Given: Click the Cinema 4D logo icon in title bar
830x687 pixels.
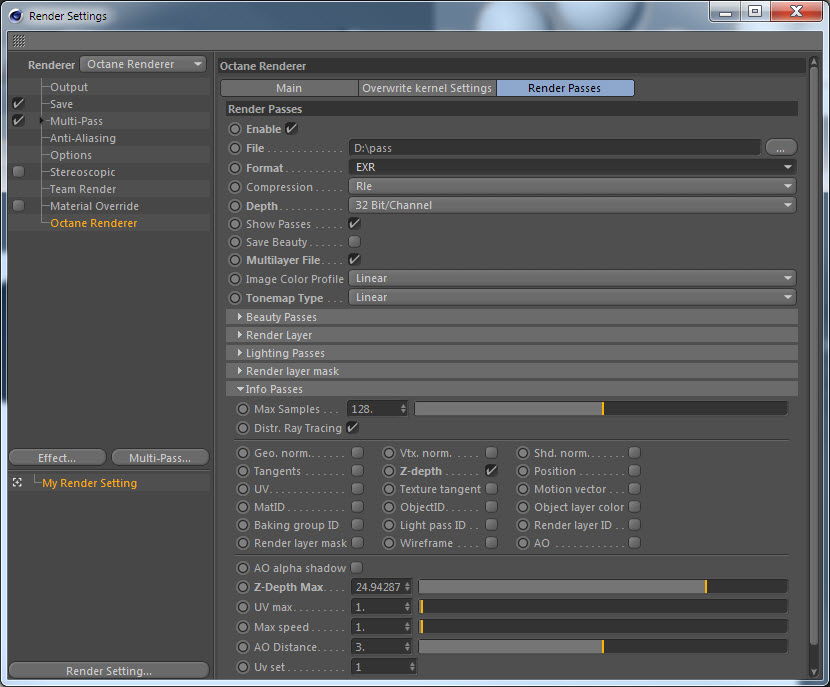Looking at the screenshot, I should 16,16.
